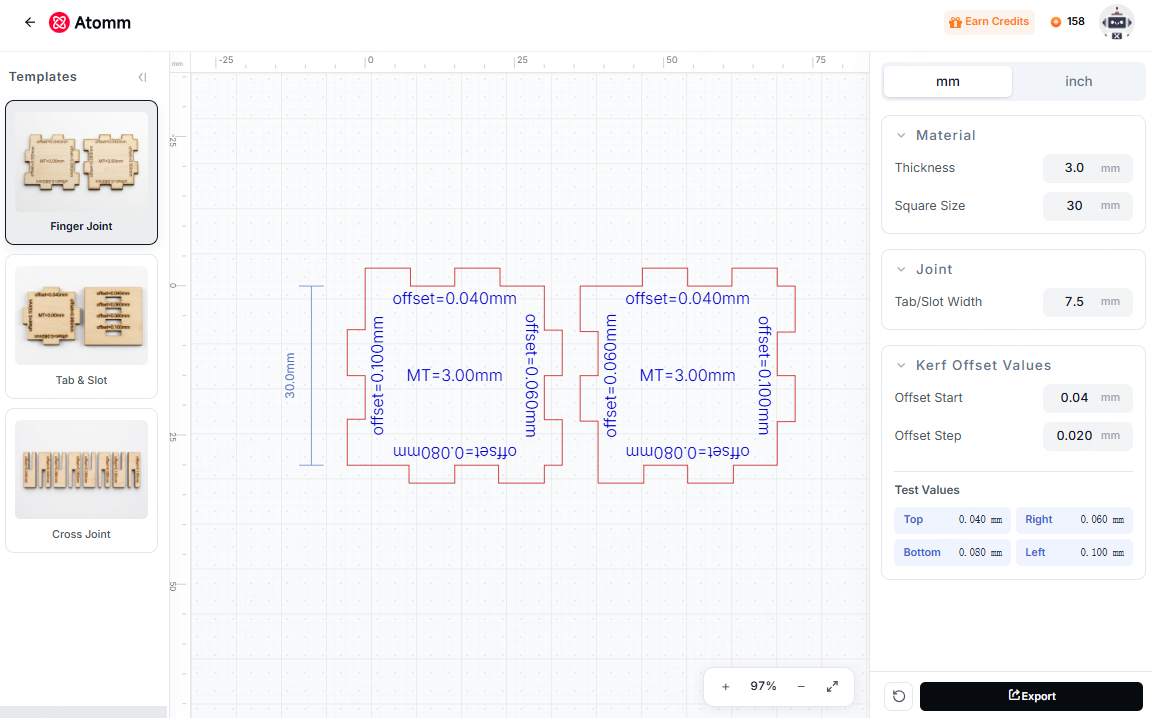Click the 30.0mm dimension label
The width and height of the screenshot is (1152, 718).
coord(290,376)
